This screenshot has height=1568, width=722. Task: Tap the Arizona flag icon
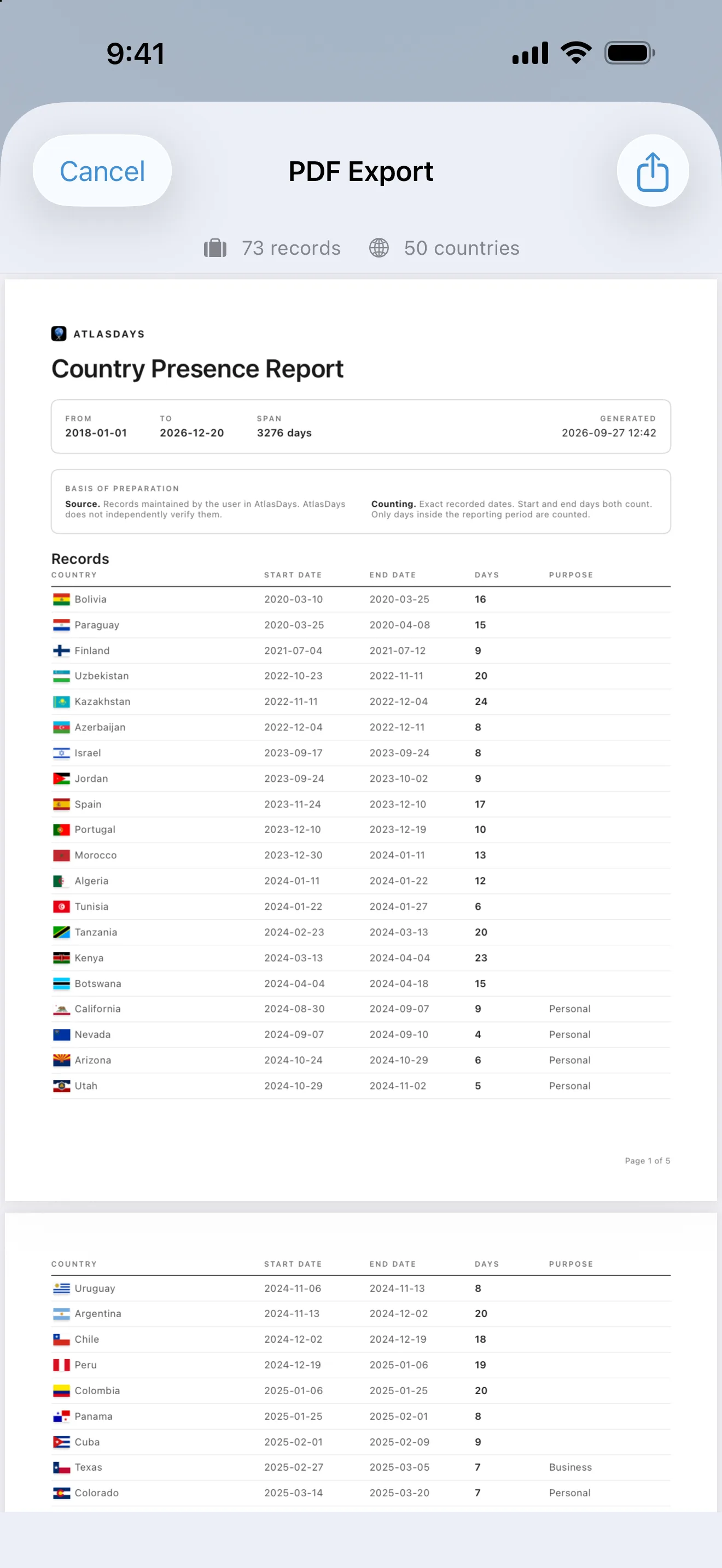[61, 1060]
